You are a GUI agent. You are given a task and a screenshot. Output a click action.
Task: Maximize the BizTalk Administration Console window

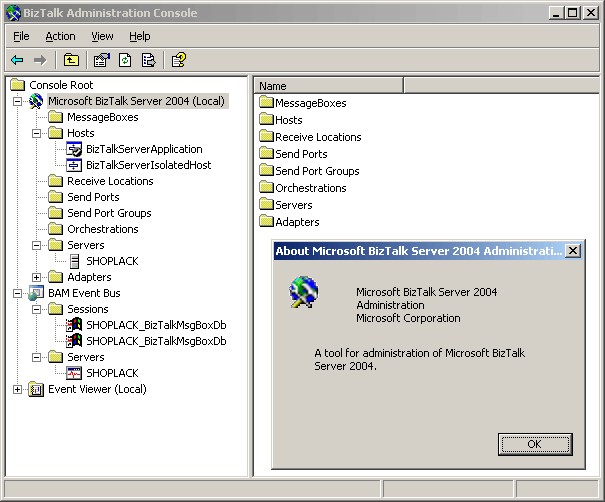pyautogui.click(x=573, y=13)
